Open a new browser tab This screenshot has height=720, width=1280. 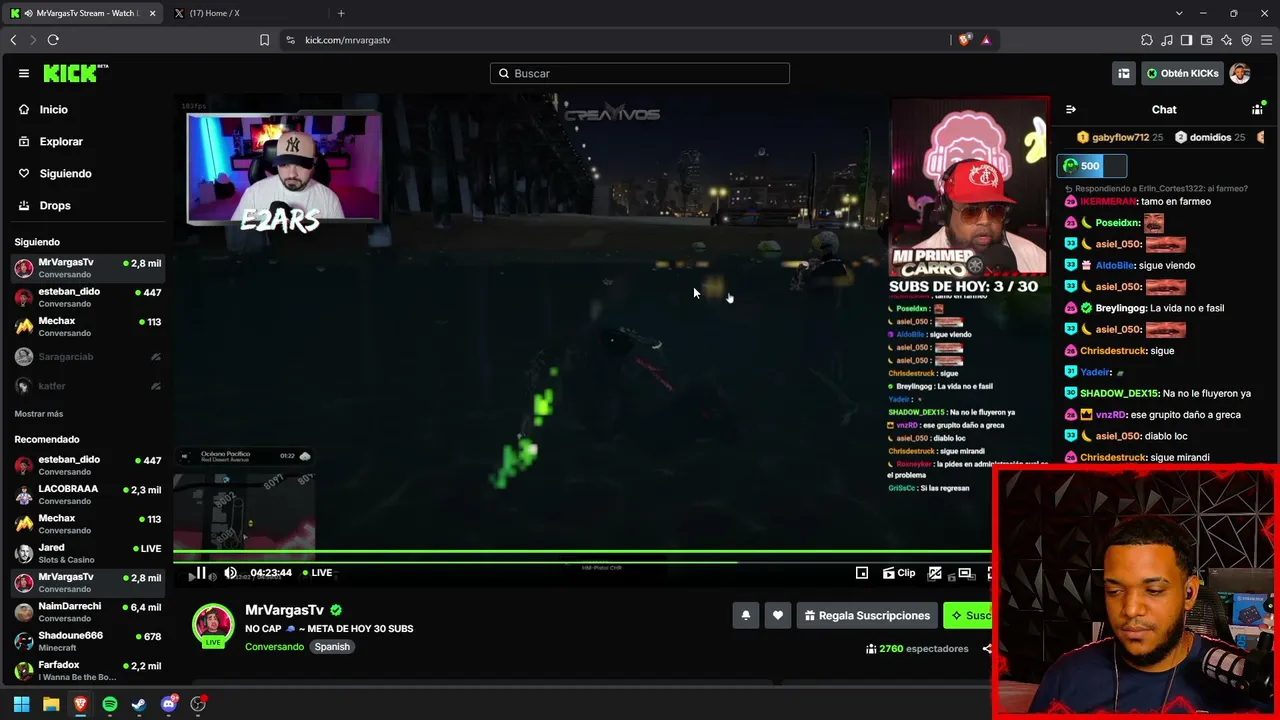pos(341,13)
